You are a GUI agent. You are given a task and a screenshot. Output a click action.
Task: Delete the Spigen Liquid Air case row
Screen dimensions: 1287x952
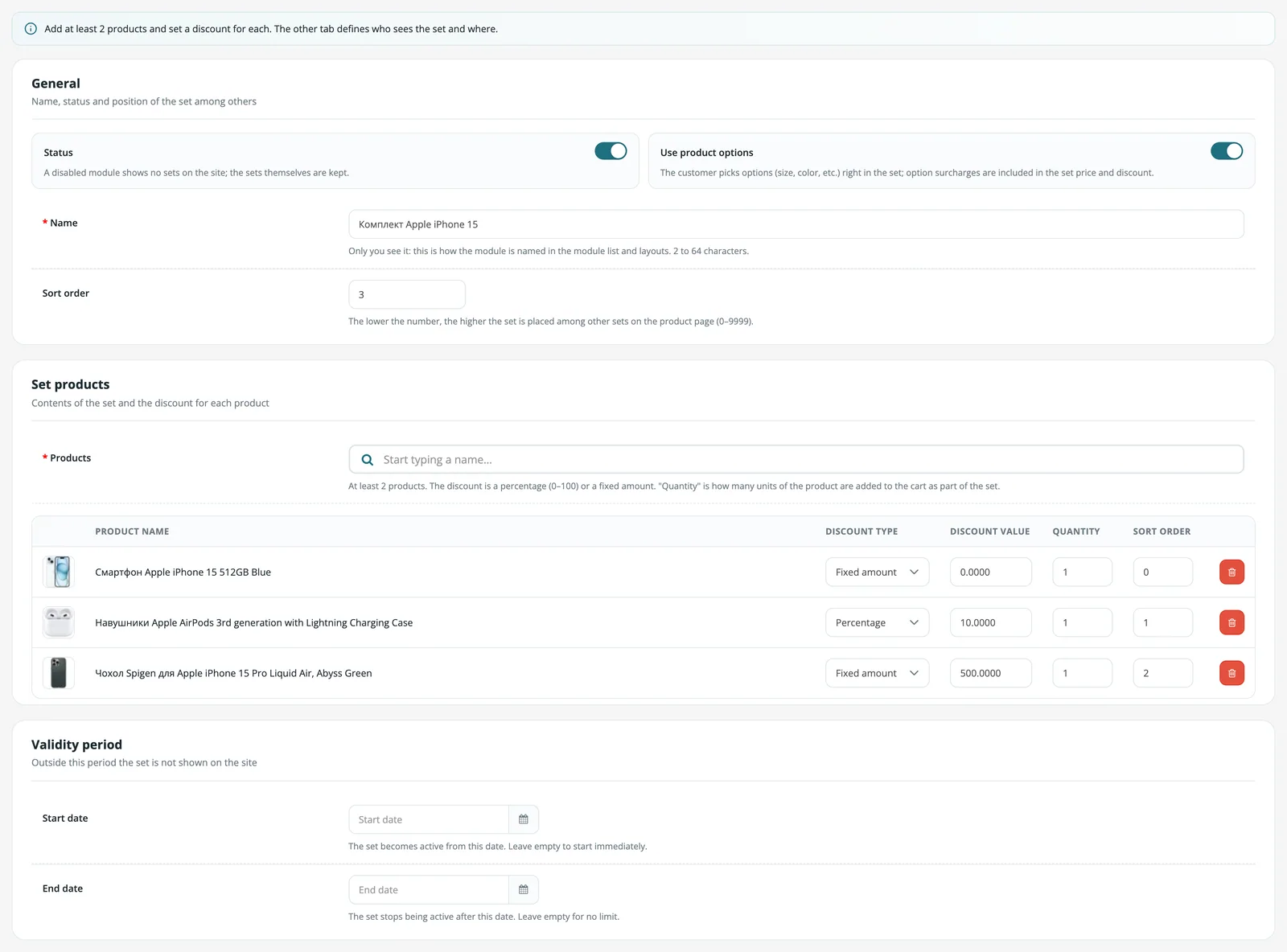[x=1231, y=673]
